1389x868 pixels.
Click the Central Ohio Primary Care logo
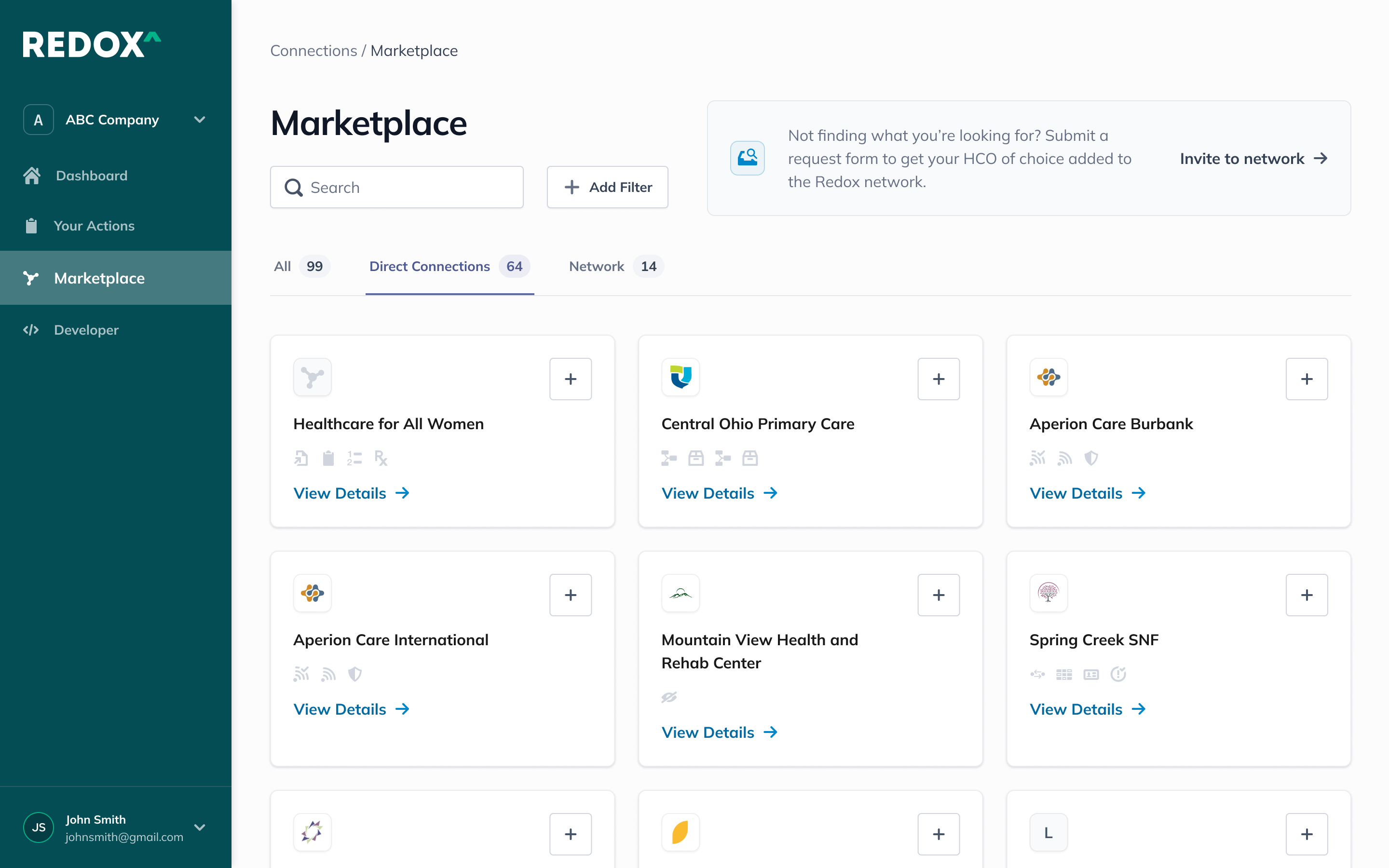pyautogui.click(x=681, y=377)
